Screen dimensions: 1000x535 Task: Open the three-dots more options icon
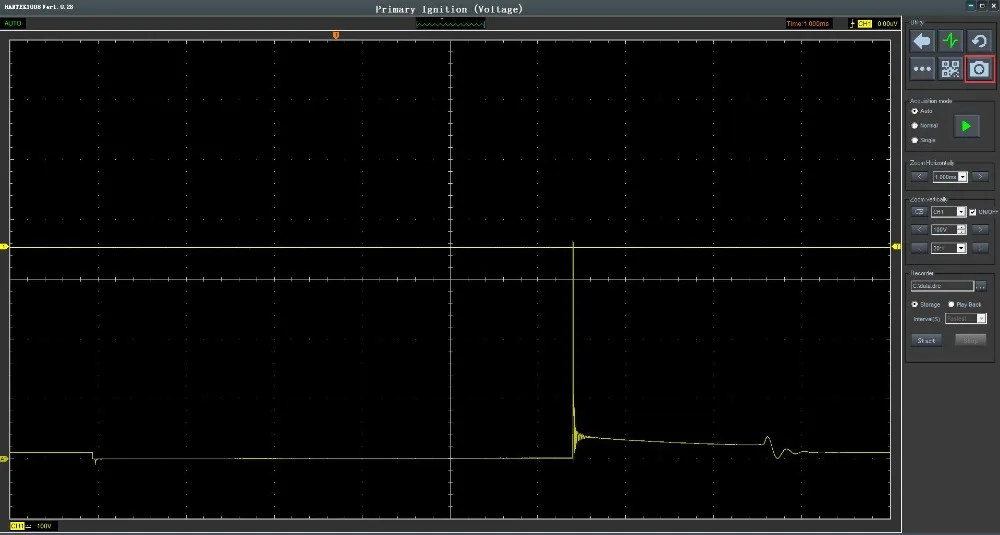tap(922, 69)
